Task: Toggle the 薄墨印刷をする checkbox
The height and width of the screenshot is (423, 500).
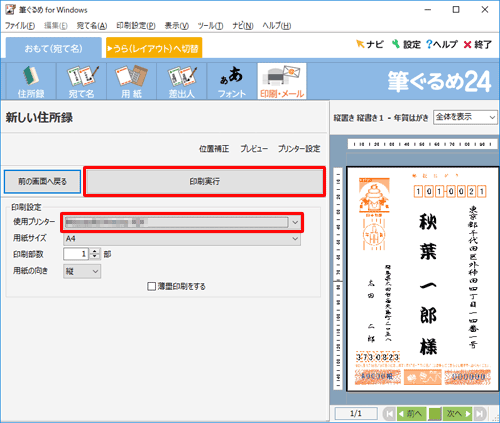Action: [x=151, y=286]
